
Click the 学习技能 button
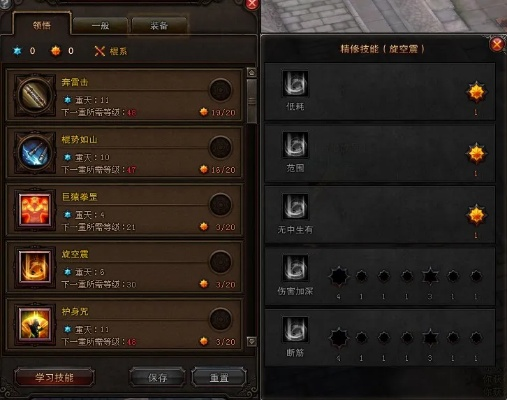click(54, 377)
